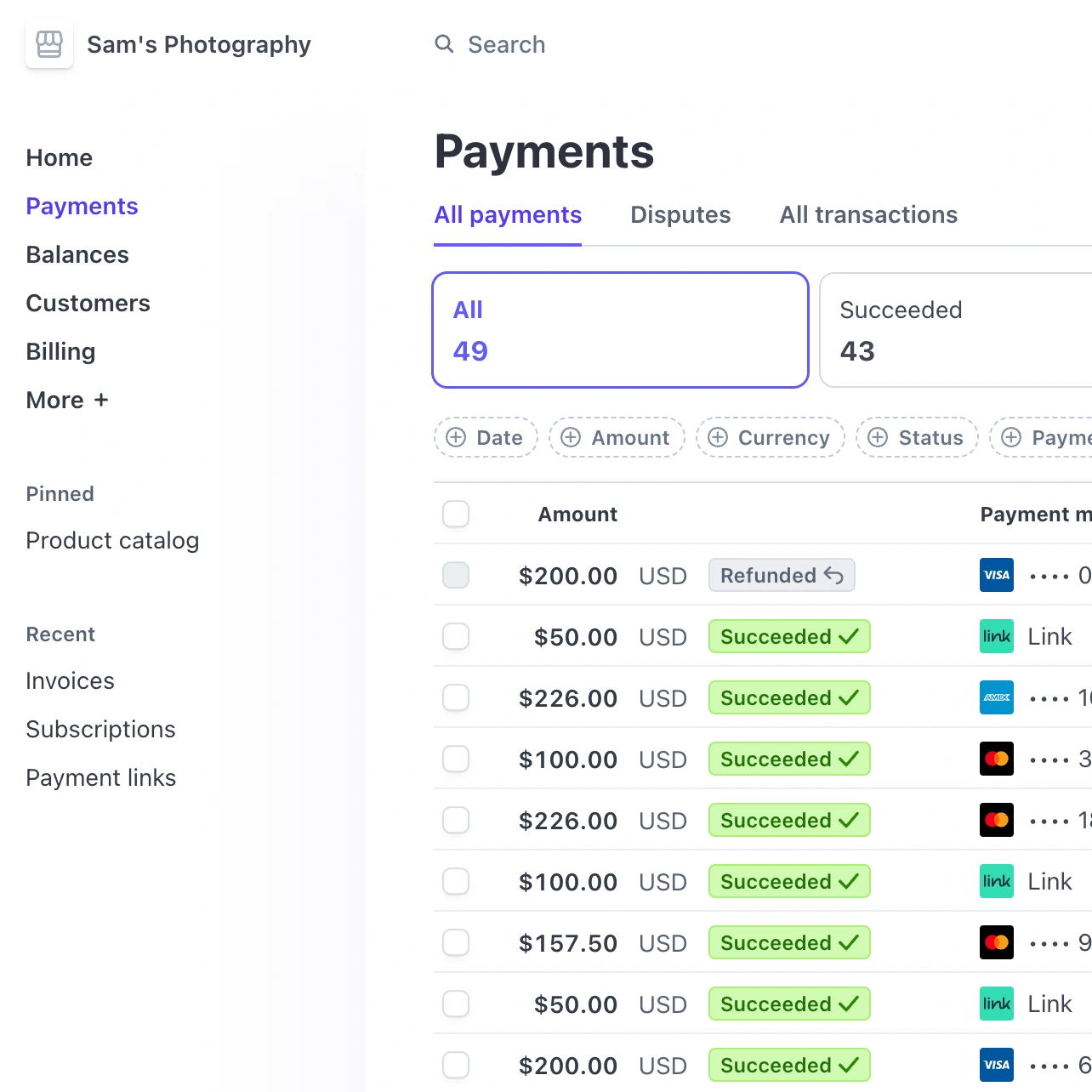Click the magnifying glass search icon
1092x1092 pixels.
[444, 44]
